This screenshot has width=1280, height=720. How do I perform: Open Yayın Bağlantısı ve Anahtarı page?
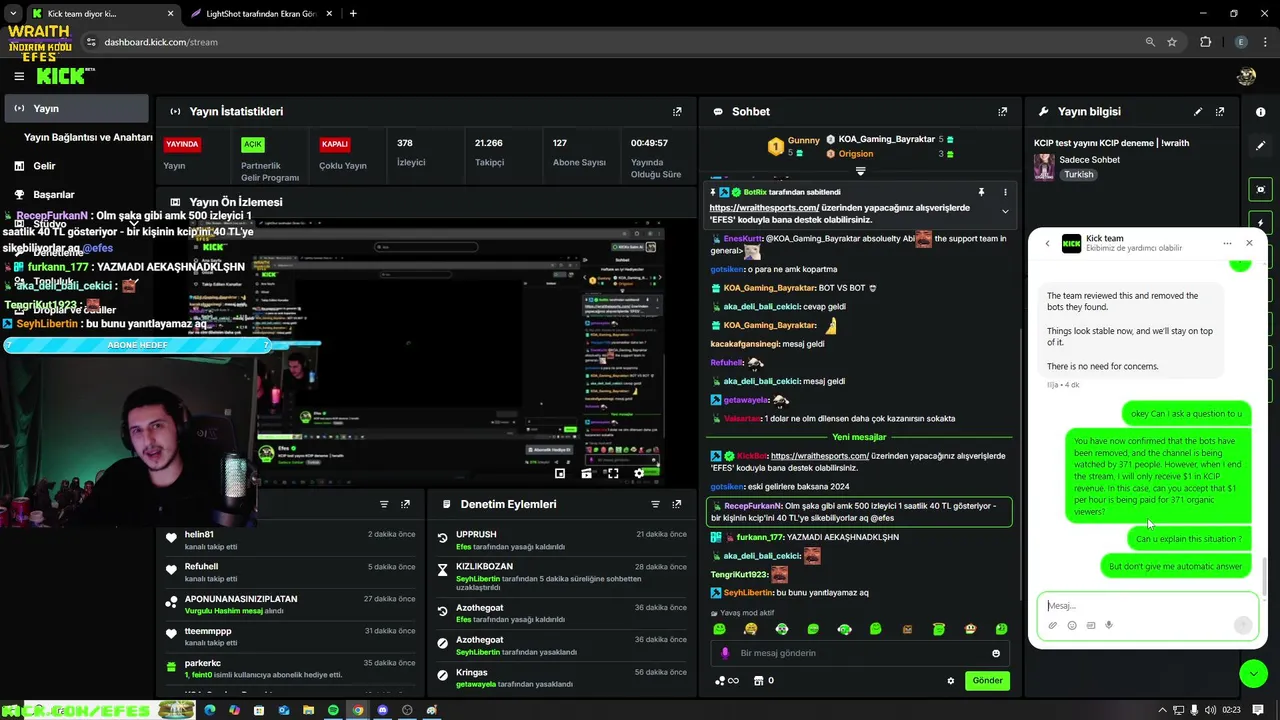pos(88,137)
